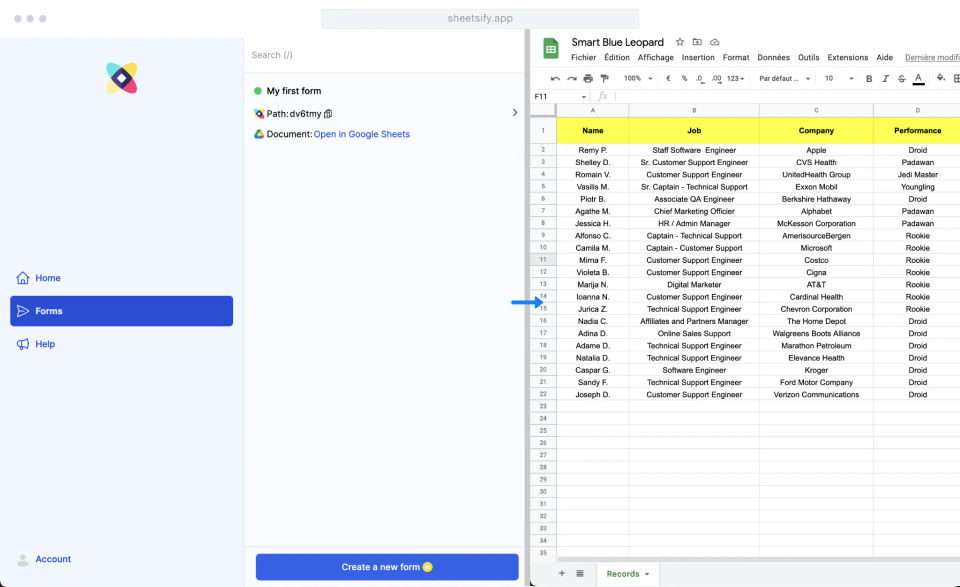Decrease decimal places
Screen dimensions: 960x587
(699, 78)
